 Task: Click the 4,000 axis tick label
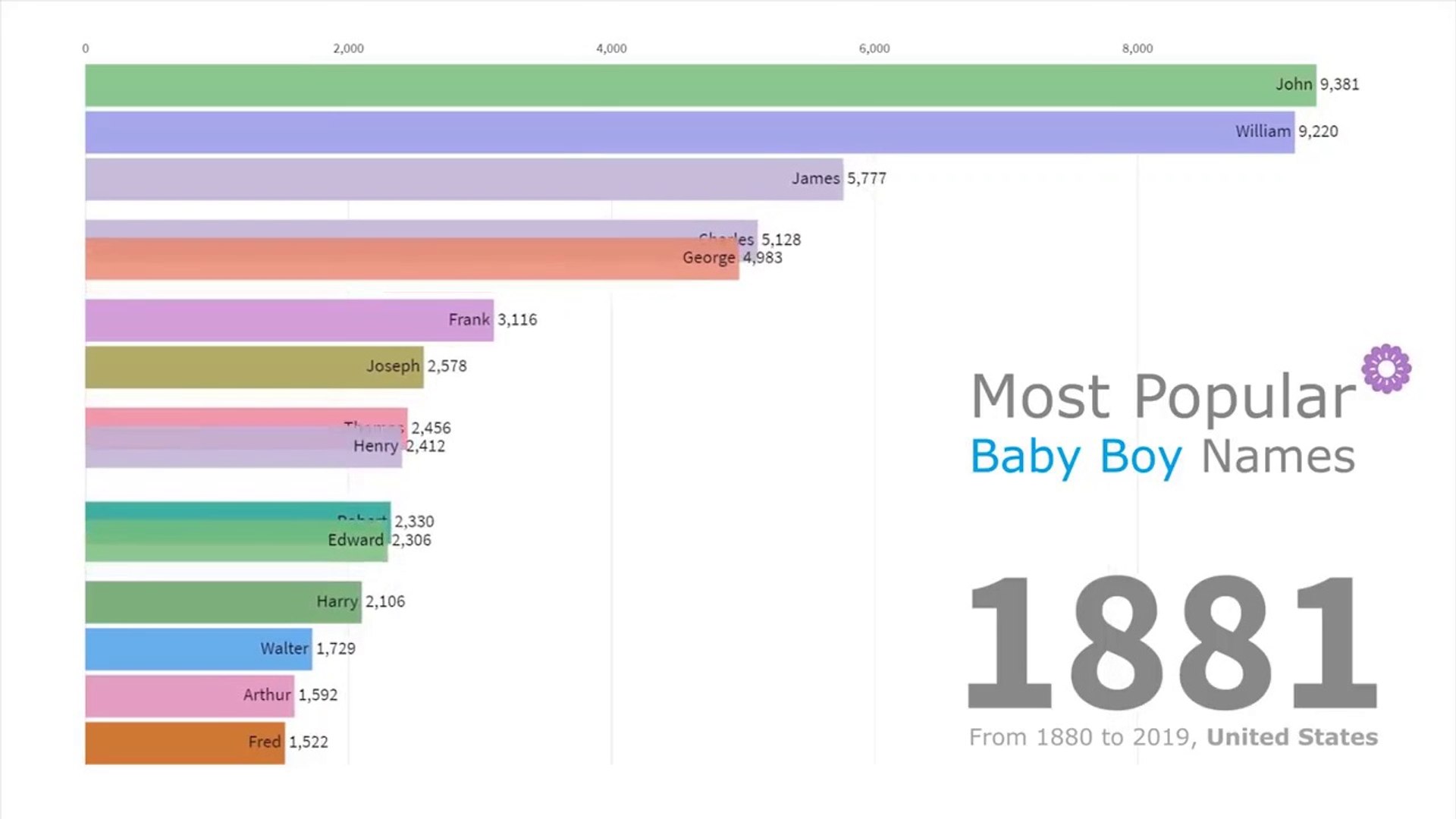click(x=611, y=49)
